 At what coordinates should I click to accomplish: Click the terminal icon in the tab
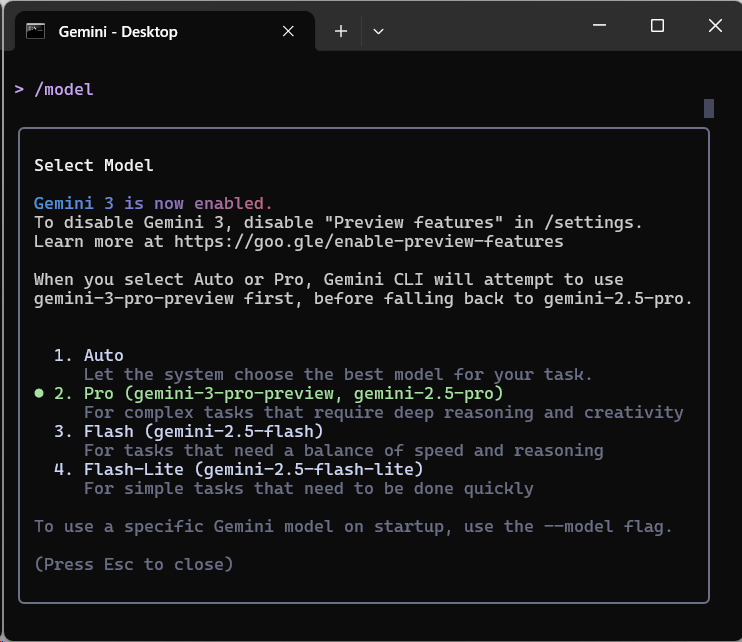click(35, 31)
